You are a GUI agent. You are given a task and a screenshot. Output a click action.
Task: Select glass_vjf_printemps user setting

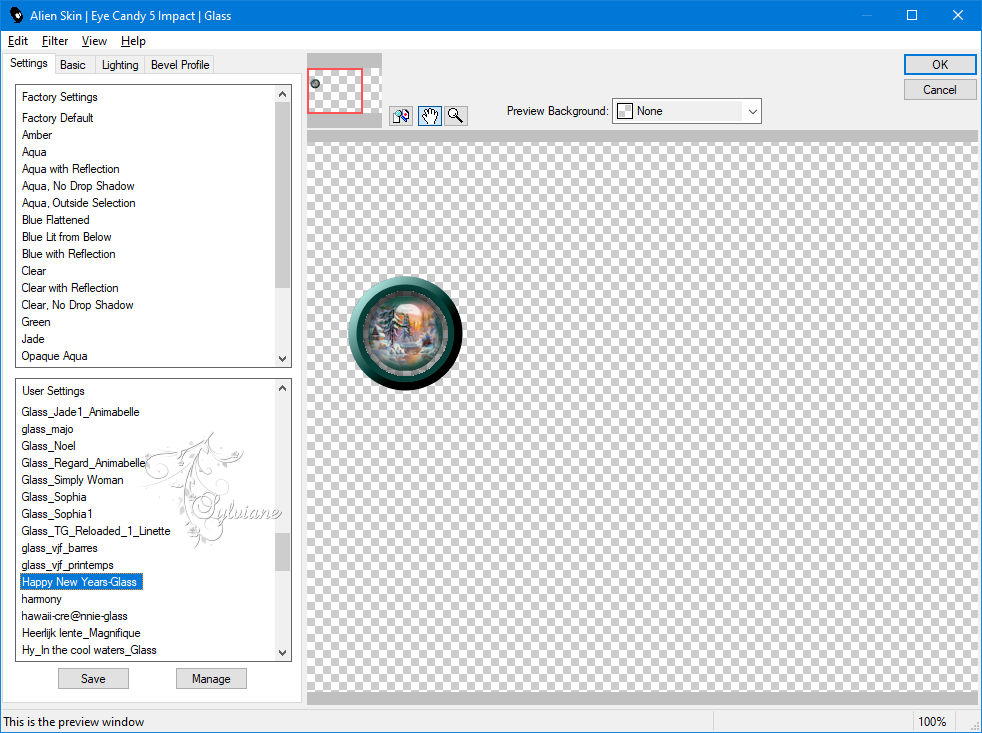(67, 564)
